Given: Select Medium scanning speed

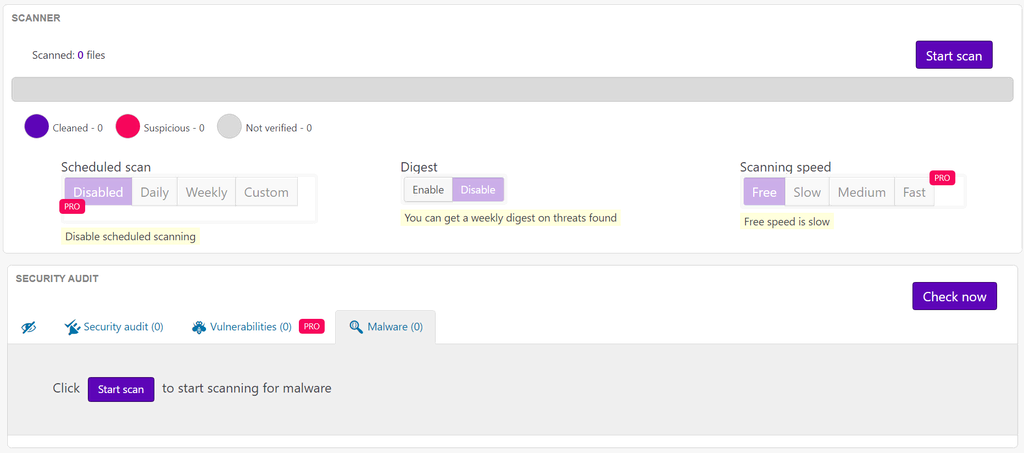Looking at the screenshot, I should [861, 192].
